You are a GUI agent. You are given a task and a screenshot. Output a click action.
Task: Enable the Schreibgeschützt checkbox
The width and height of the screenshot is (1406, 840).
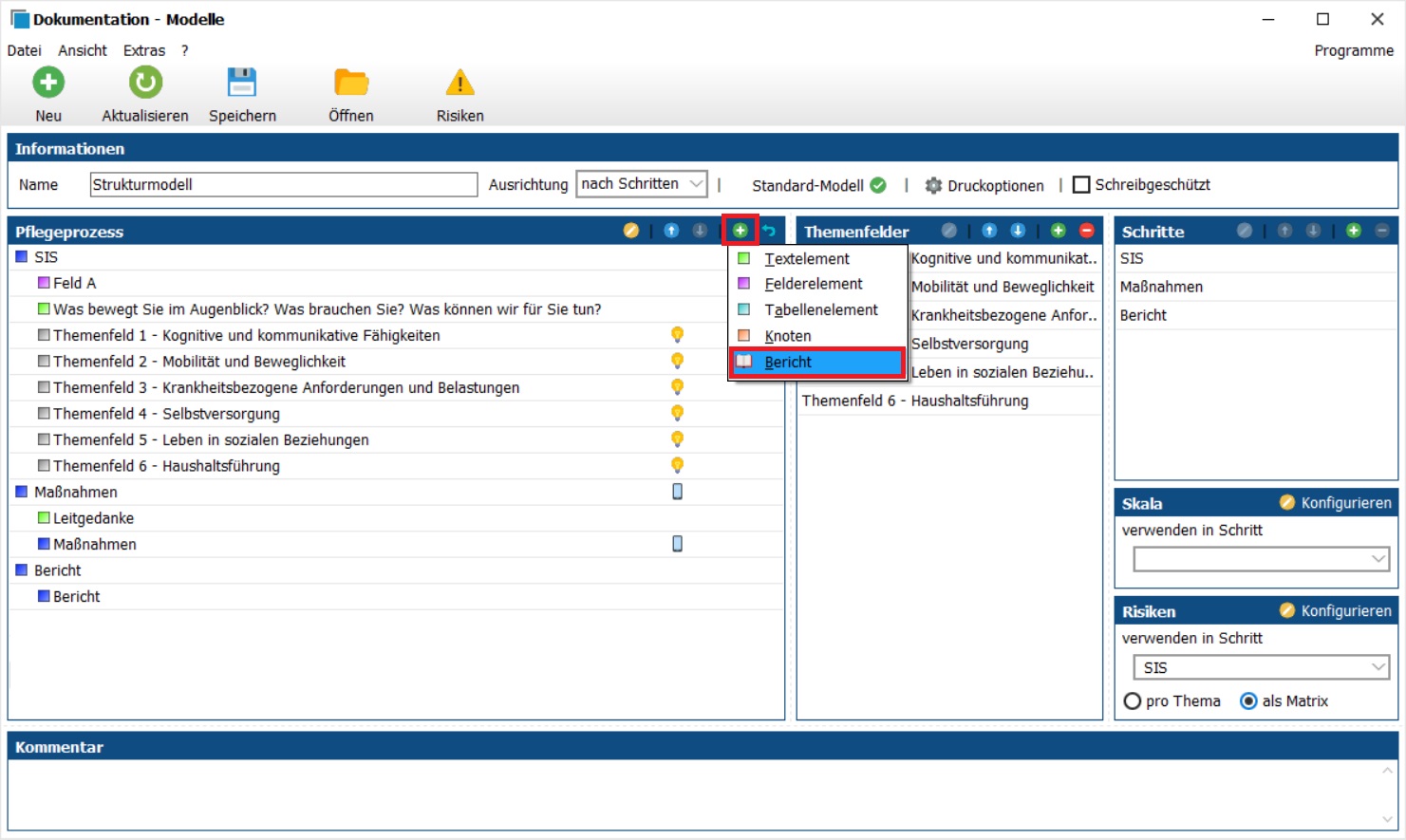(x=1081, y=185)
